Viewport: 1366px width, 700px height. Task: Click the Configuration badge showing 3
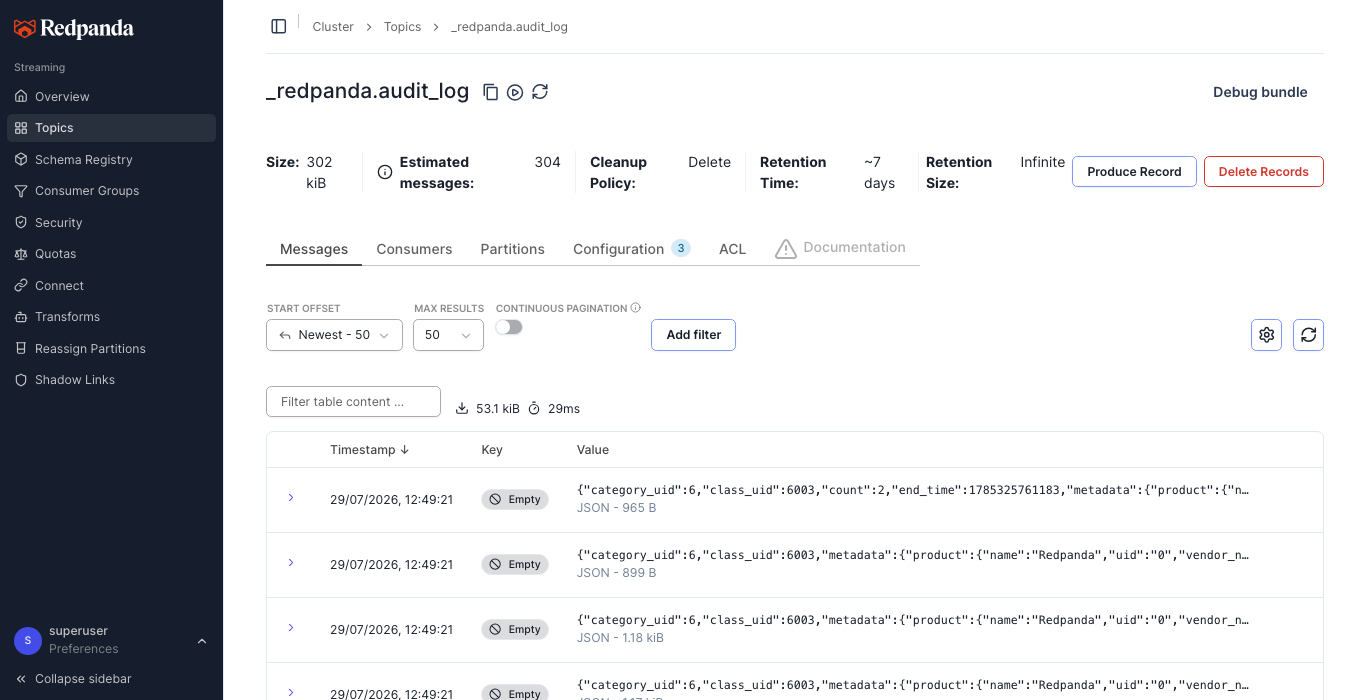[681, 248]
